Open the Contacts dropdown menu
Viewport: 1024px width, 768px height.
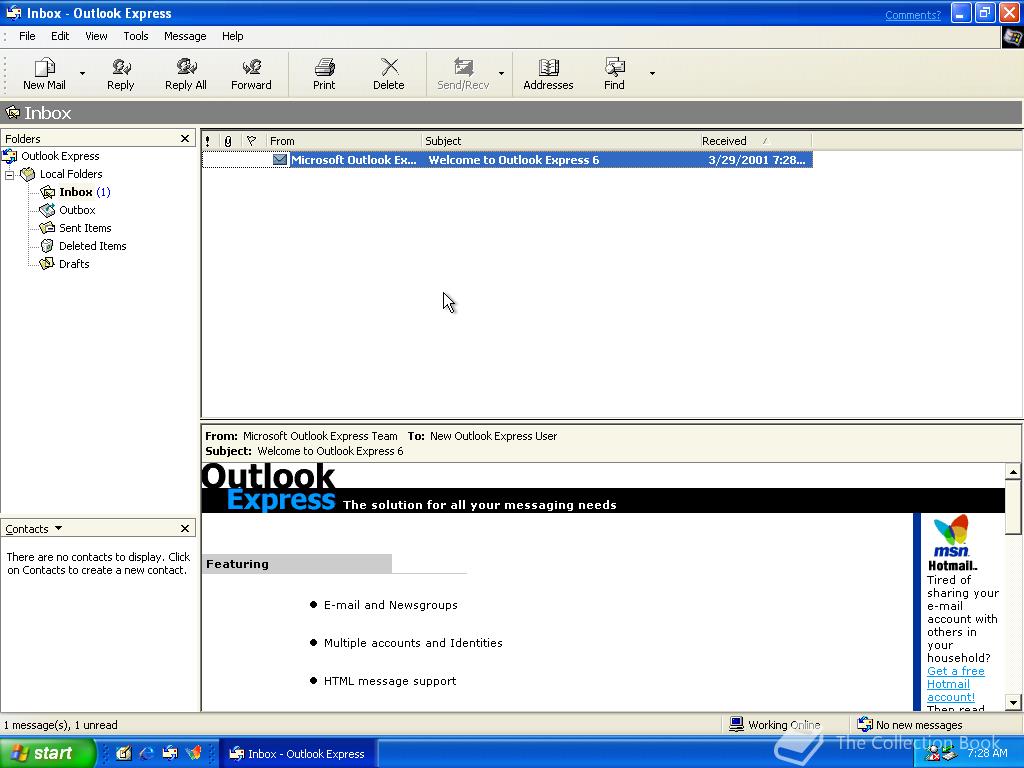click(33, 528)
